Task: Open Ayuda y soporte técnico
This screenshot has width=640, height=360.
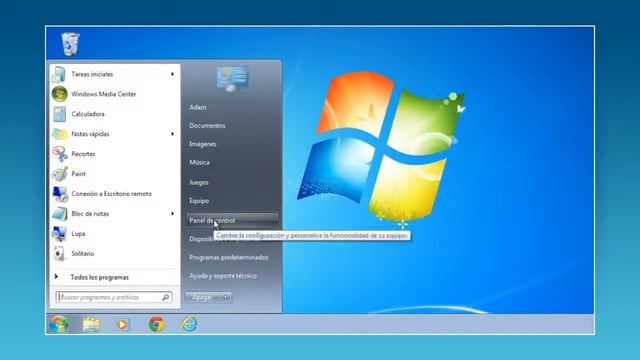Action: pyautogui.click(x=223, y=276)
